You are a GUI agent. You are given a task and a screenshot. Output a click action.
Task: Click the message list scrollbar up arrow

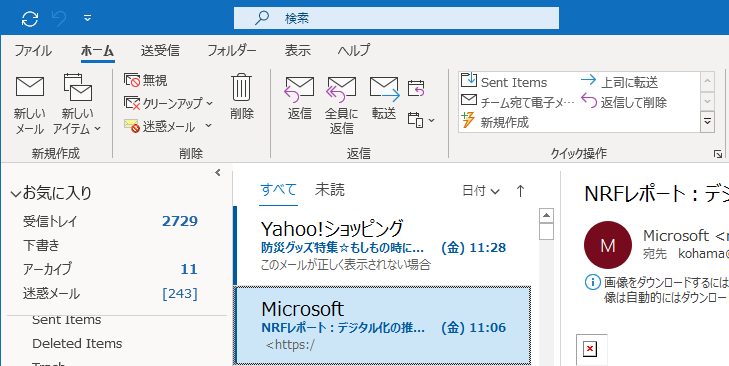point(546,216)
